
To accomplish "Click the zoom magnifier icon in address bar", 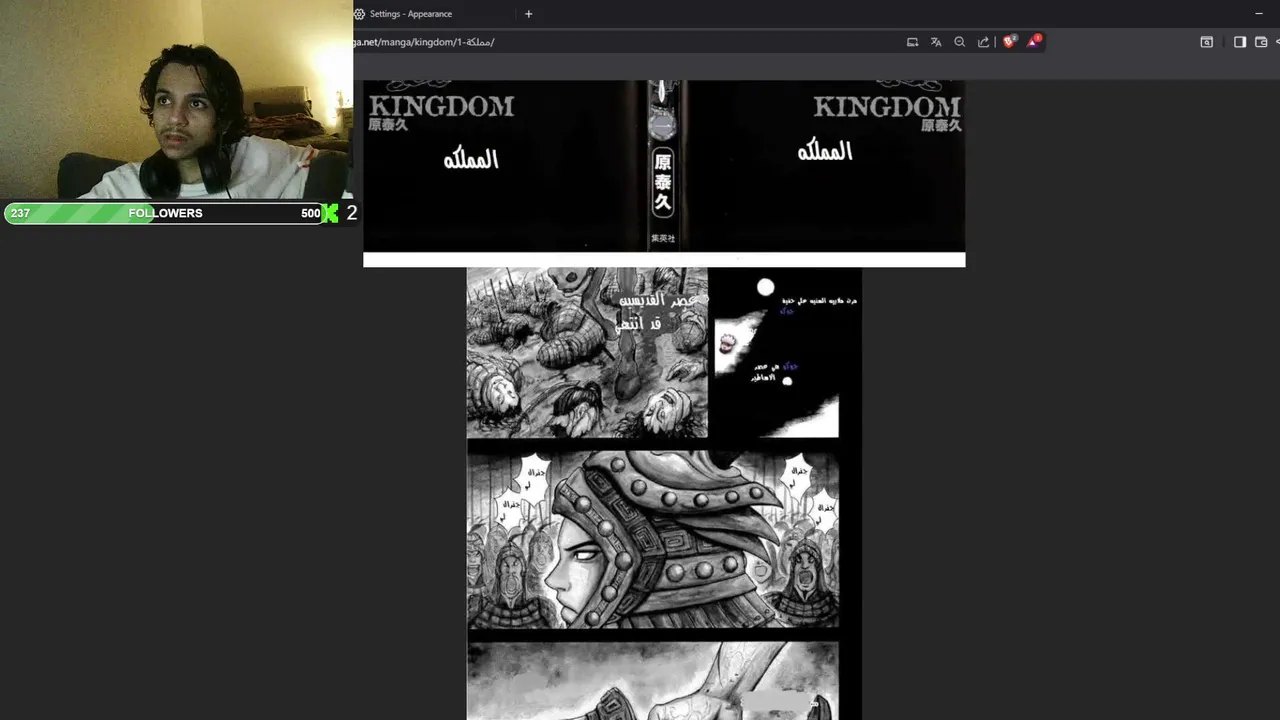I will [x=960, y=42].
